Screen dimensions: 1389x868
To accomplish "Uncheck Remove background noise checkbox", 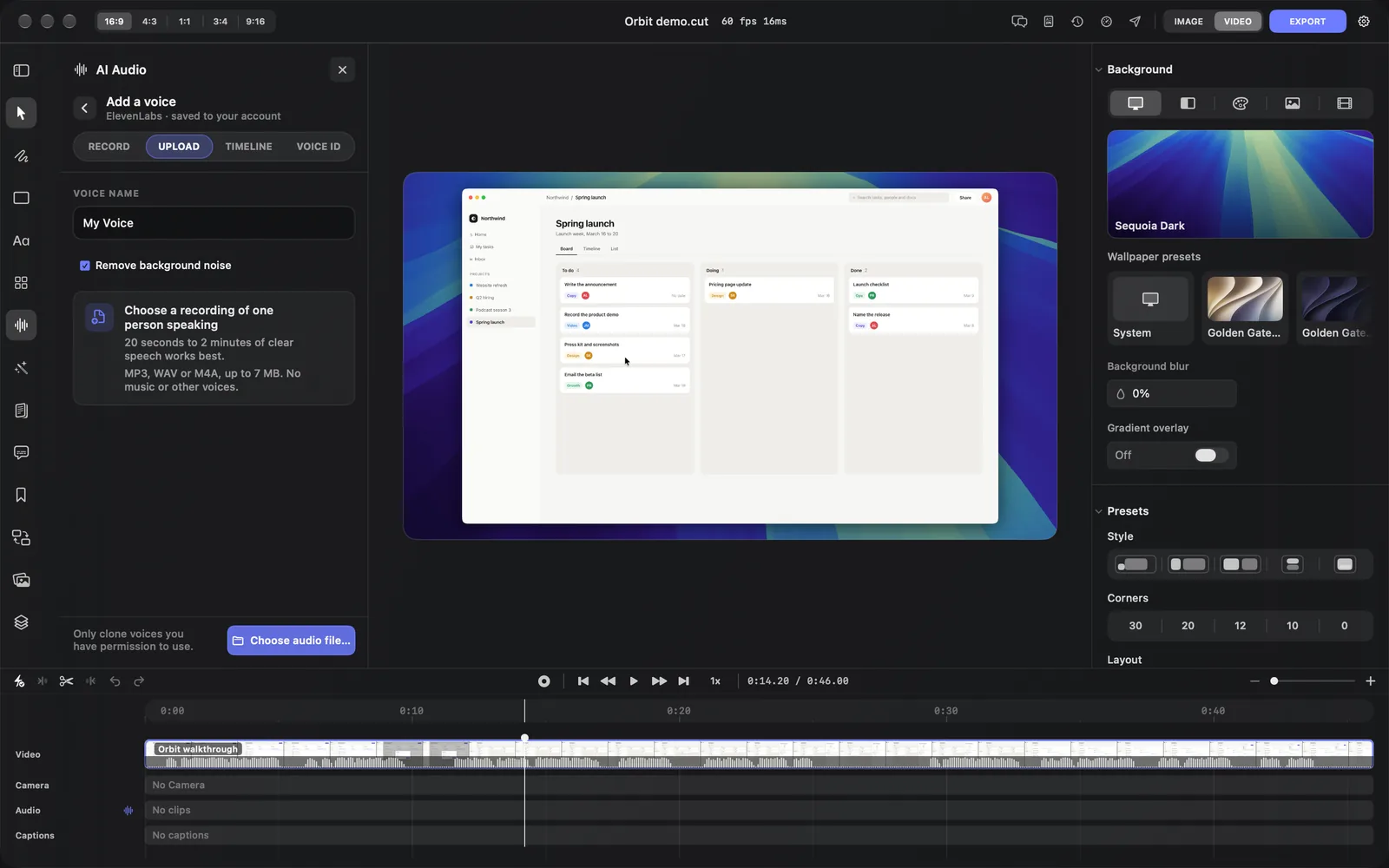I will tap(85, 266).
